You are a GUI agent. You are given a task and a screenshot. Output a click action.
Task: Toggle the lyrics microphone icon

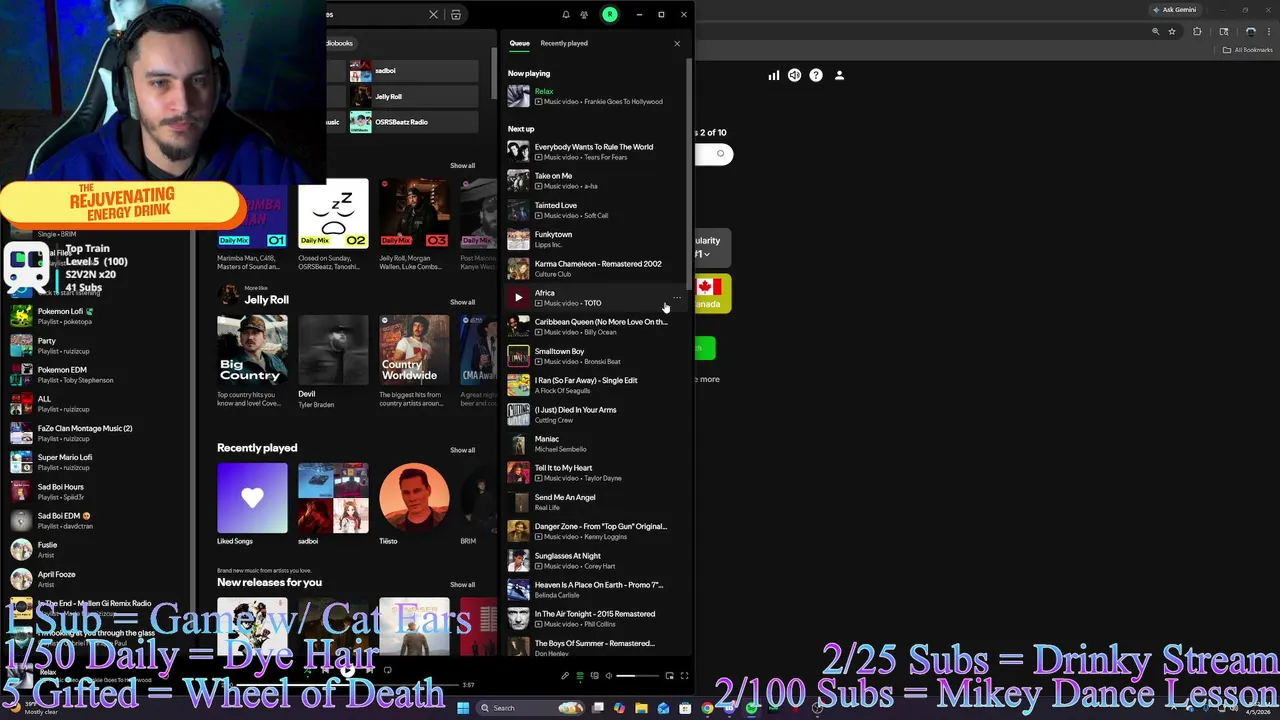point(565,676)
